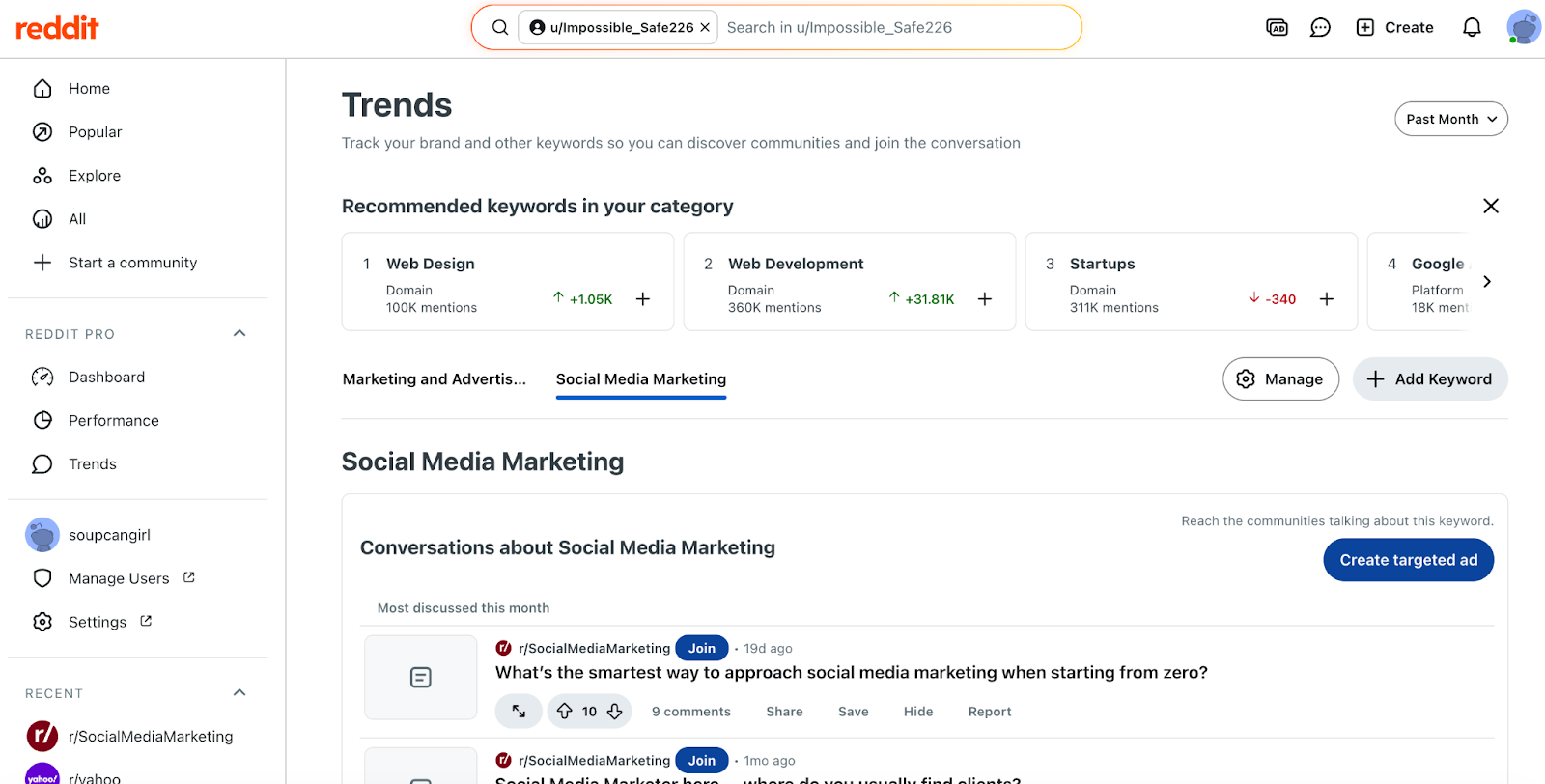Hide the starting from zero post
This screenshot has width=1545, height=784.
[918, 712]
